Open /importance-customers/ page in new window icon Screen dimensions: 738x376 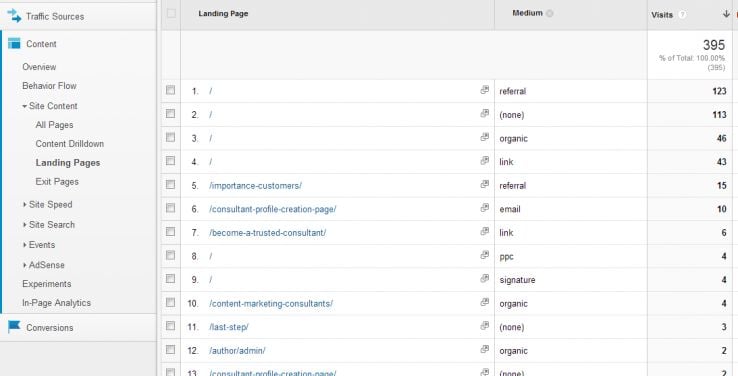(x=484, y=184)
